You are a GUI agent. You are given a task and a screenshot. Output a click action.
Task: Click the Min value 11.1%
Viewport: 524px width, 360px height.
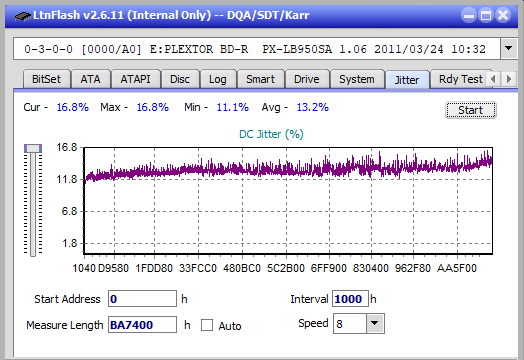[233, 107]
